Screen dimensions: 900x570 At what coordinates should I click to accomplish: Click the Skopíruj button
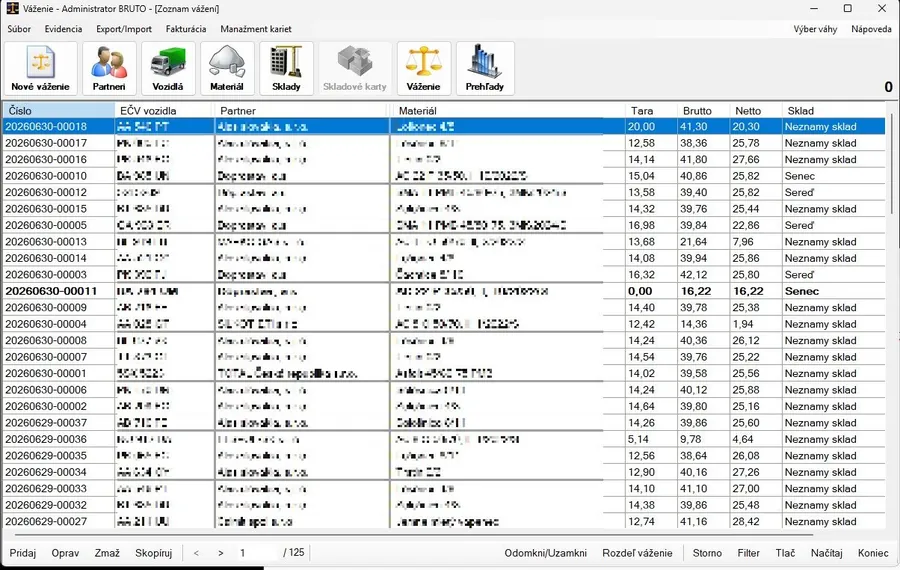[154, 553]
